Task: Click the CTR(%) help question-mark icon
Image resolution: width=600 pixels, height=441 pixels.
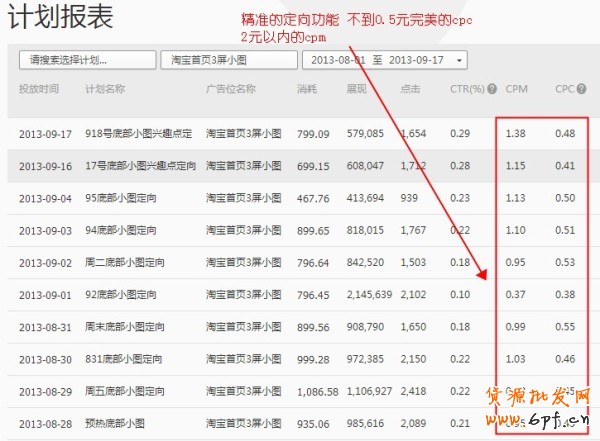Action: tap(493, 89)
